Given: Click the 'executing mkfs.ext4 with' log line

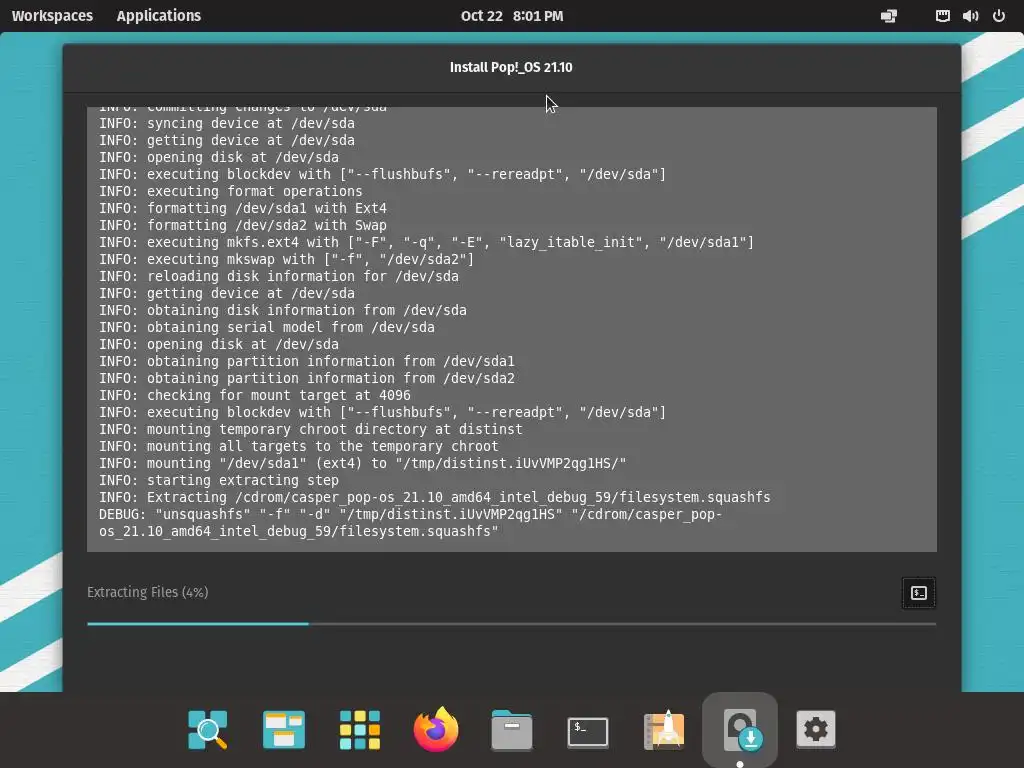Looking at the screenshot, I should tap(426, 242).
